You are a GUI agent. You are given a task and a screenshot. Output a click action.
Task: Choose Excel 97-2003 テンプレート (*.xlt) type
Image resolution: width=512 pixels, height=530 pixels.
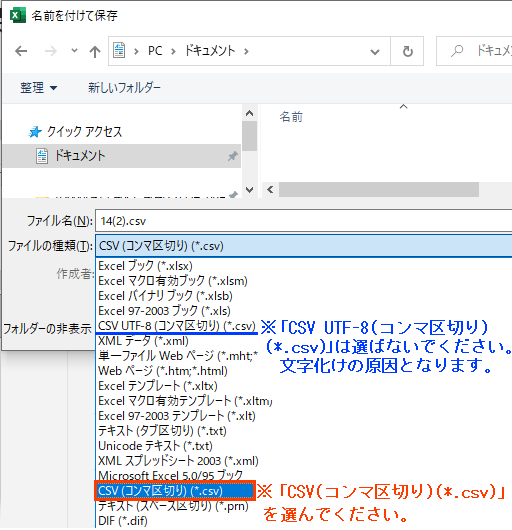pos(177,416)
